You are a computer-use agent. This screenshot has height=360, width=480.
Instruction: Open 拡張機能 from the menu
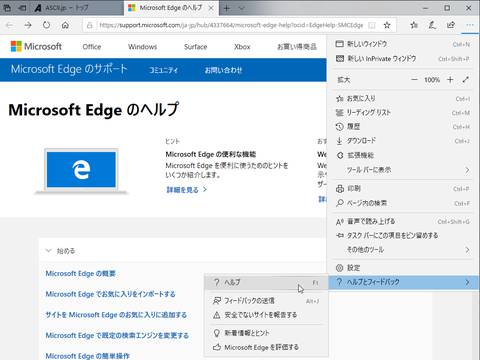coord(403,155)
